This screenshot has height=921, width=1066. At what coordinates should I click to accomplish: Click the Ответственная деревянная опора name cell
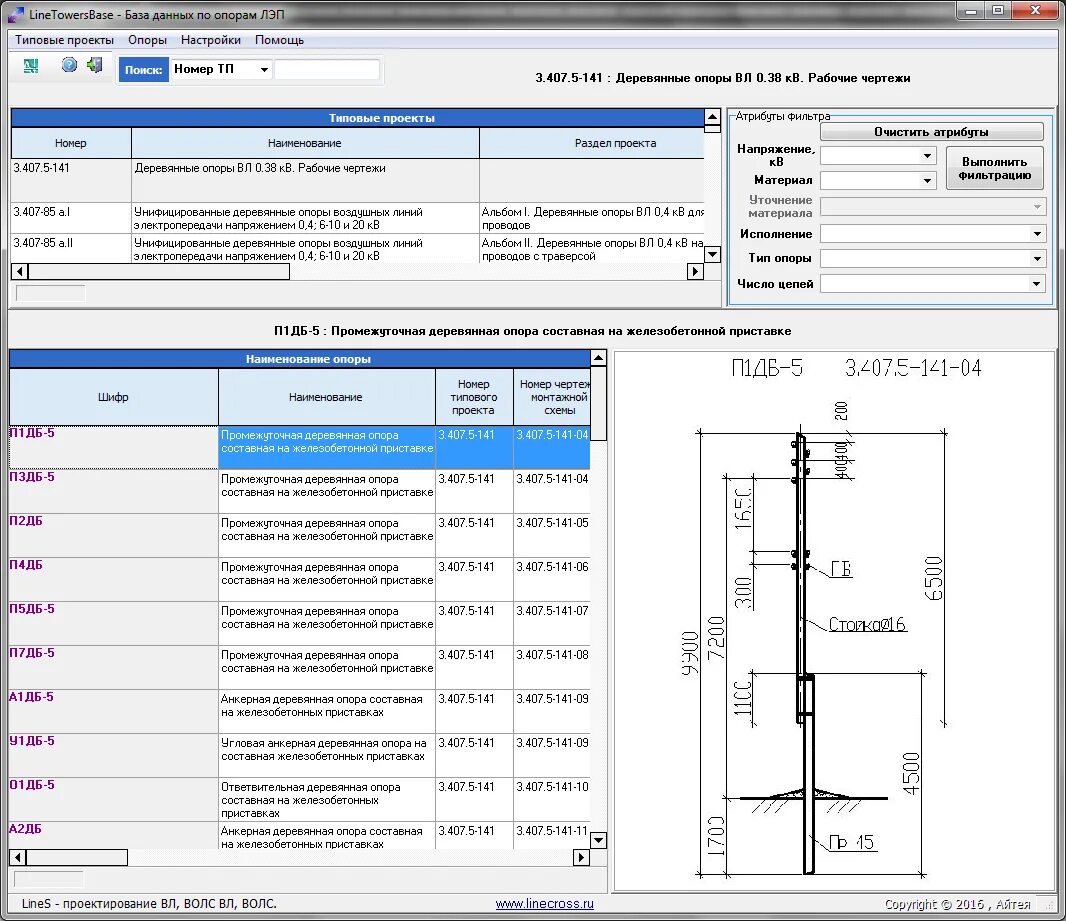[326, 799]
